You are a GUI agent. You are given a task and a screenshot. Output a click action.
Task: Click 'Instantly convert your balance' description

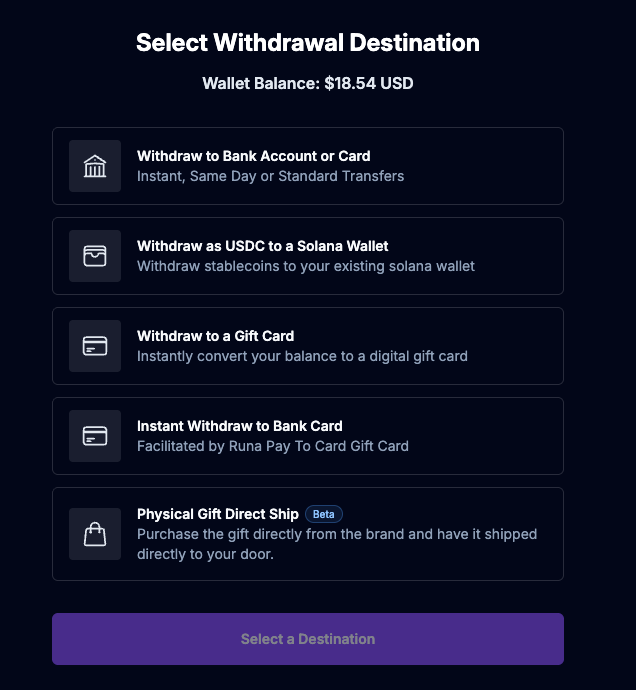(302, 356)
